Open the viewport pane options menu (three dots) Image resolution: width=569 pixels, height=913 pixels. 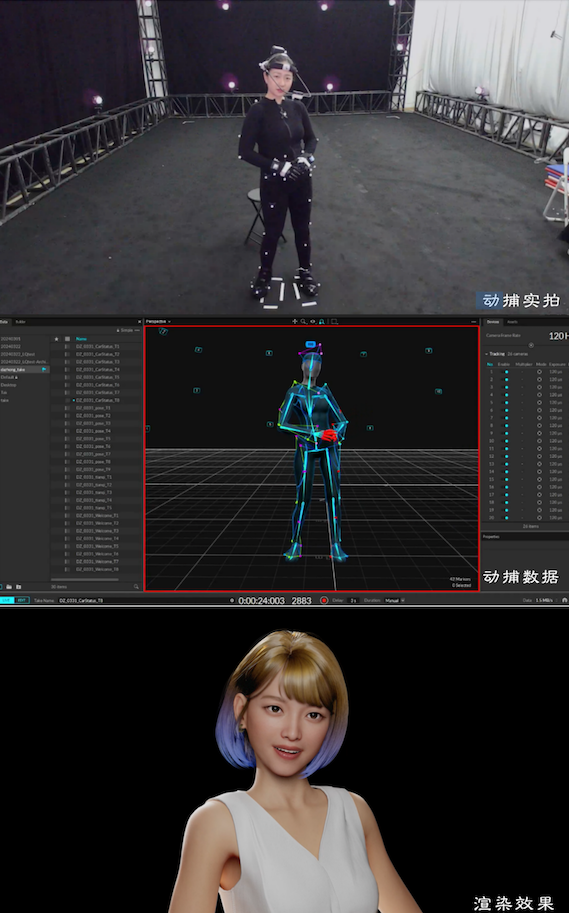coord(473,321)
